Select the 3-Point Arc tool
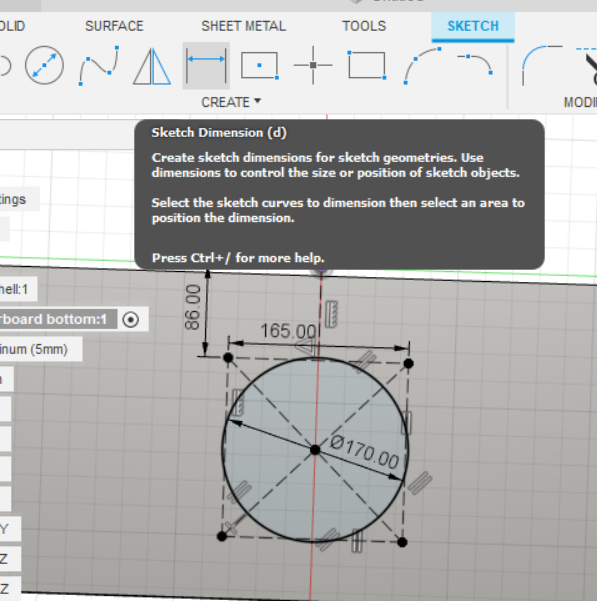The height and width of the screenshot is (601, 597). pyautogui.click(x=423, y=66)
